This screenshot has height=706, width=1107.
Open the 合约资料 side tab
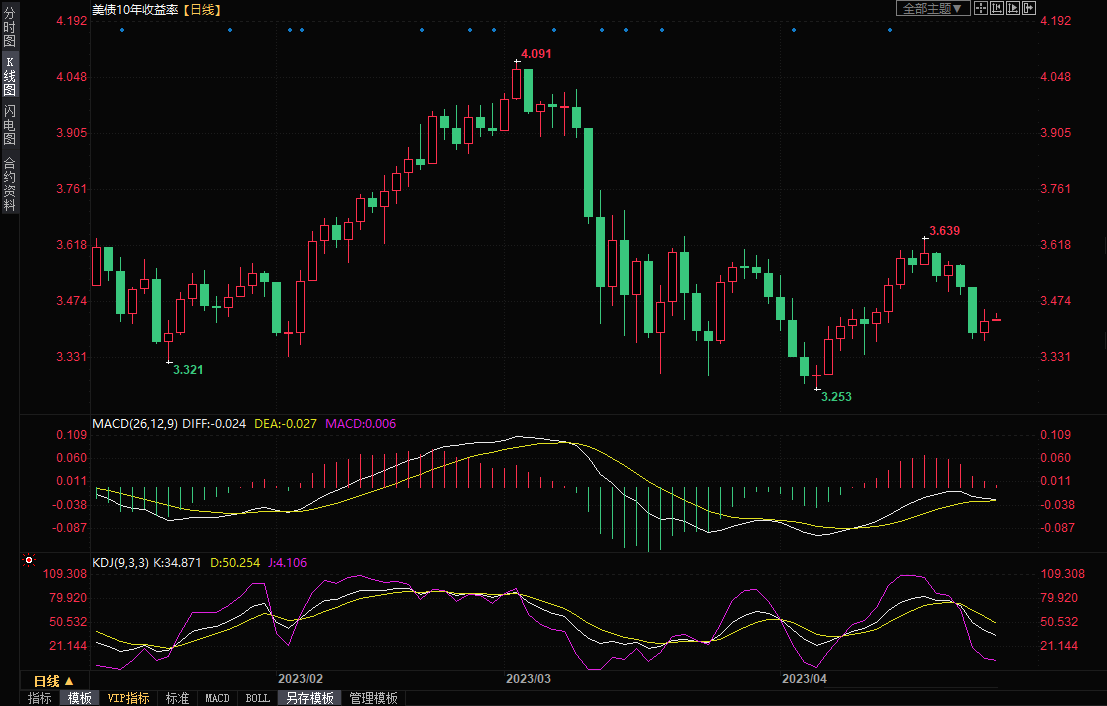pyautogui.click(x=9, y=184)
